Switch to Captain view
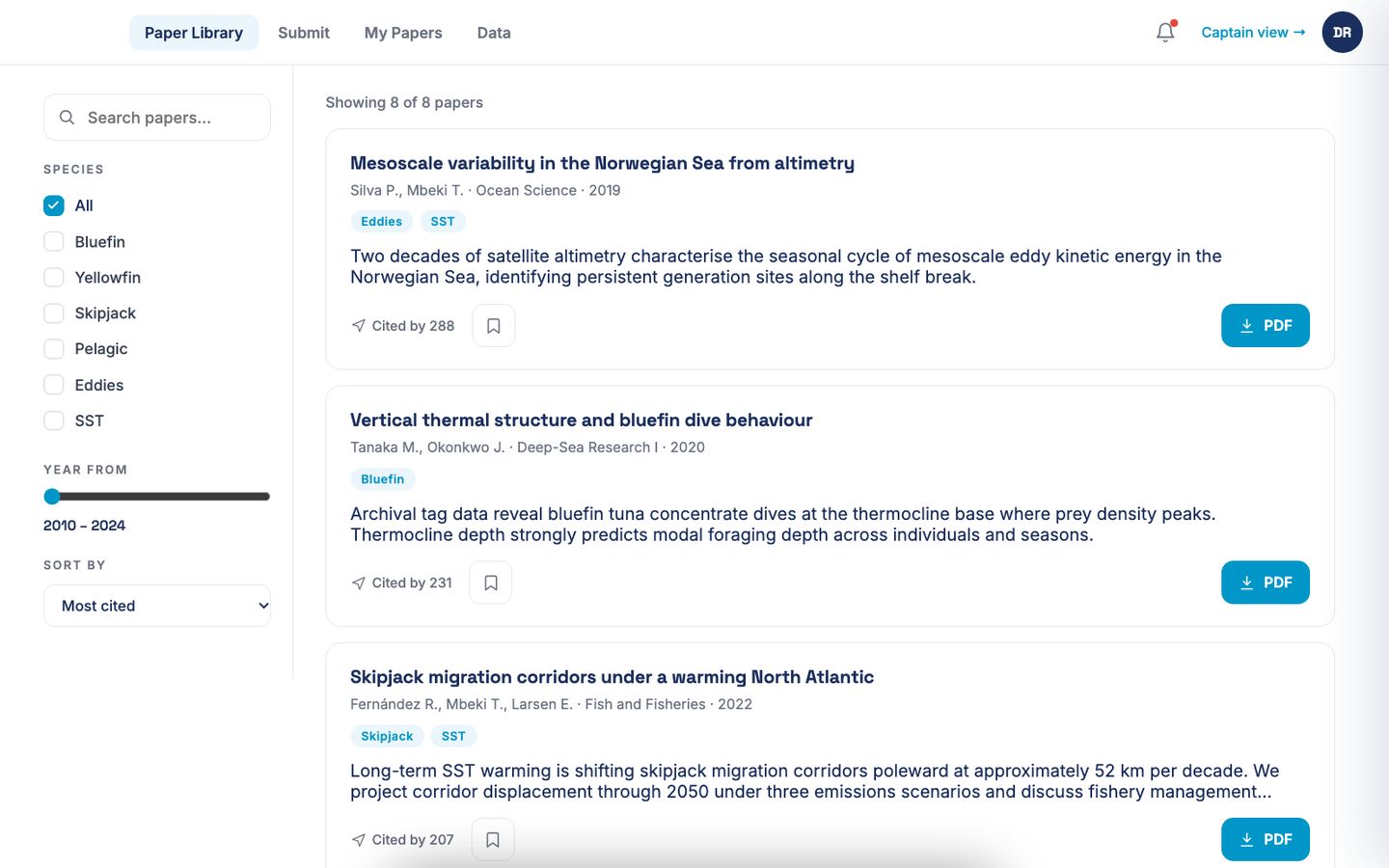1389x868 pixels. pyautogui.click(x=1253, y=32)
